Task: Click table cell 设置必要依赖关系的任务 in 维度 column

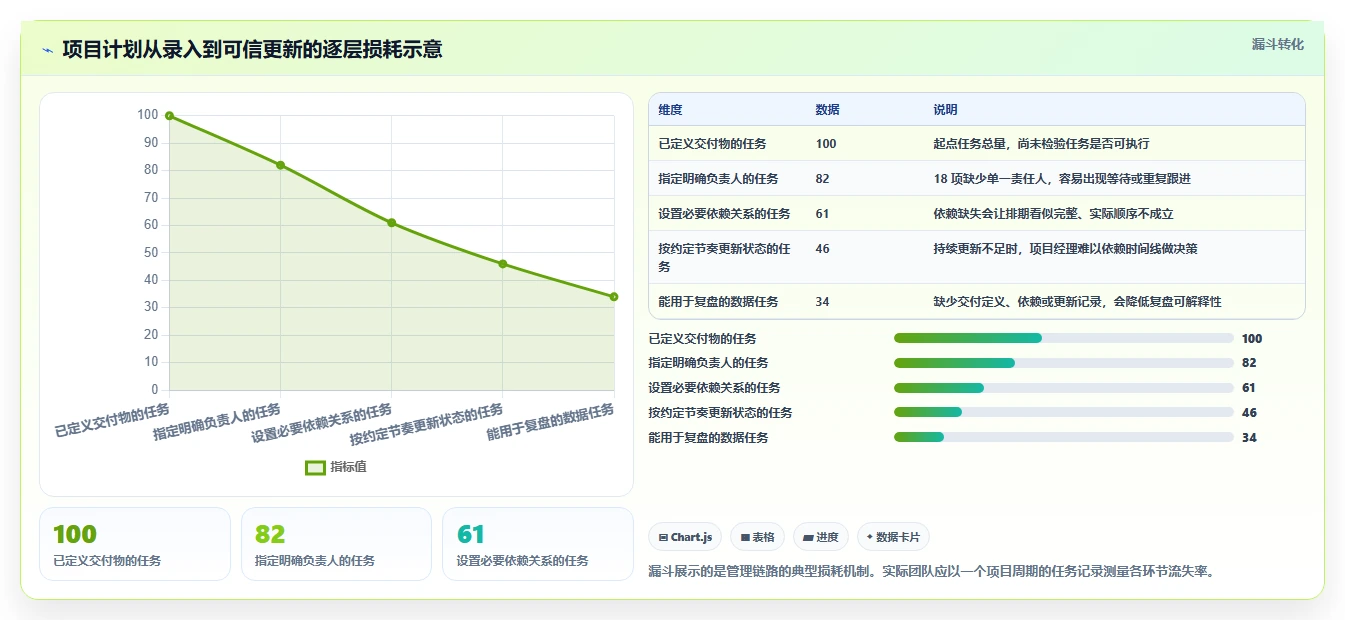Action: pyautogui.click(x=724, y=214)
